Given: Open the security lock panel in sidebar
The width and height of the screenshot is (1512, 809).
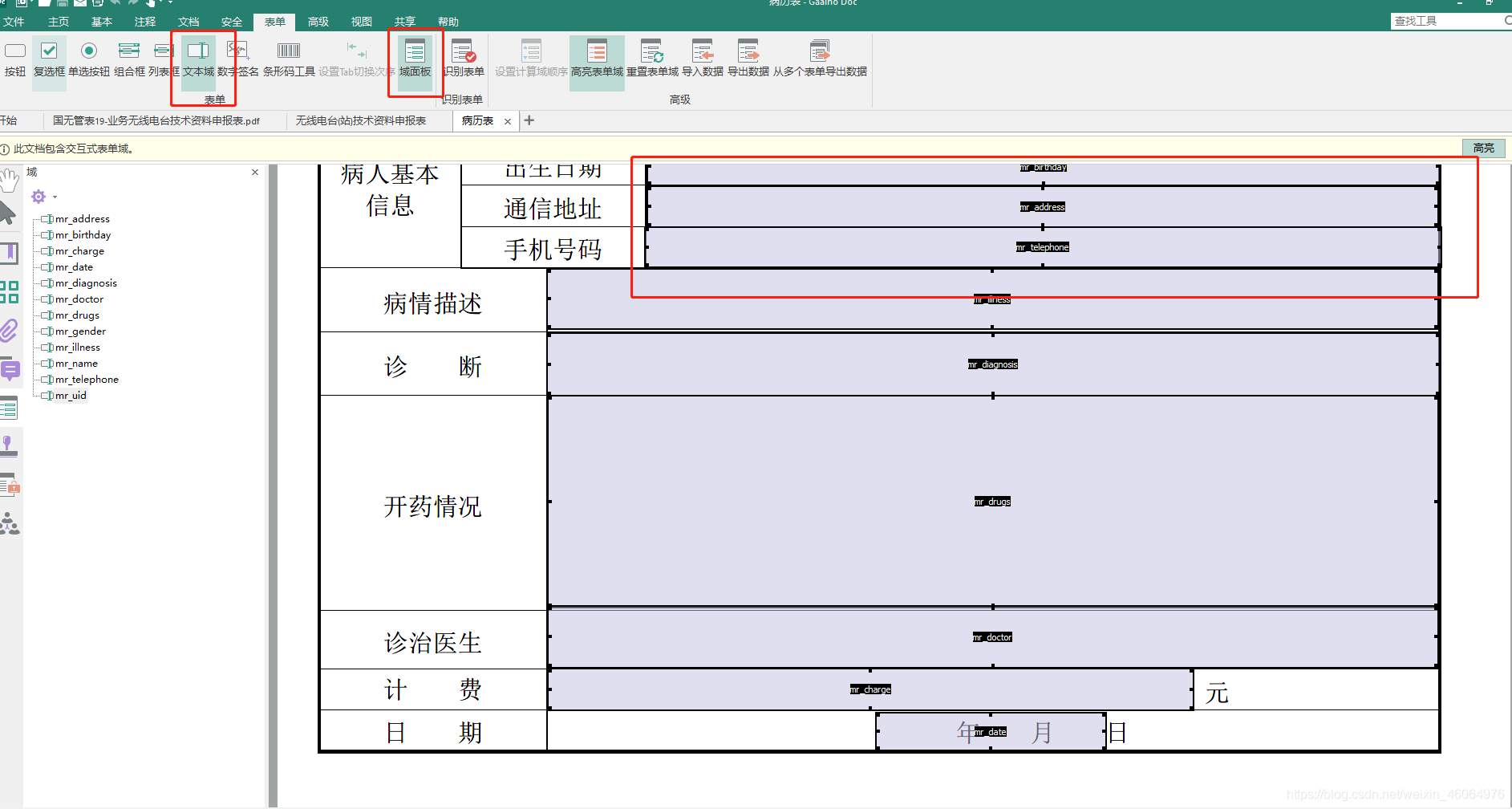Looking at the screenshot, I should [x=10, y=485].
